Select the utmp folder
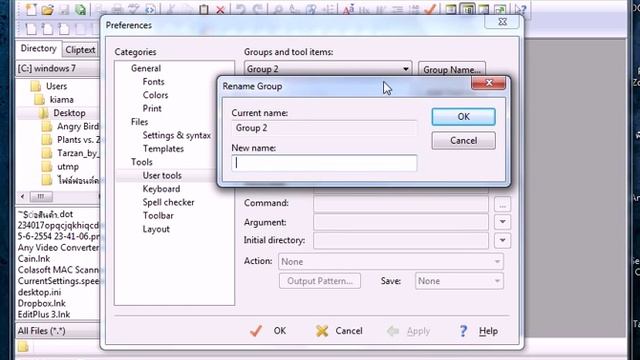This screenshot has height=360, width=640. pos(68,167)
